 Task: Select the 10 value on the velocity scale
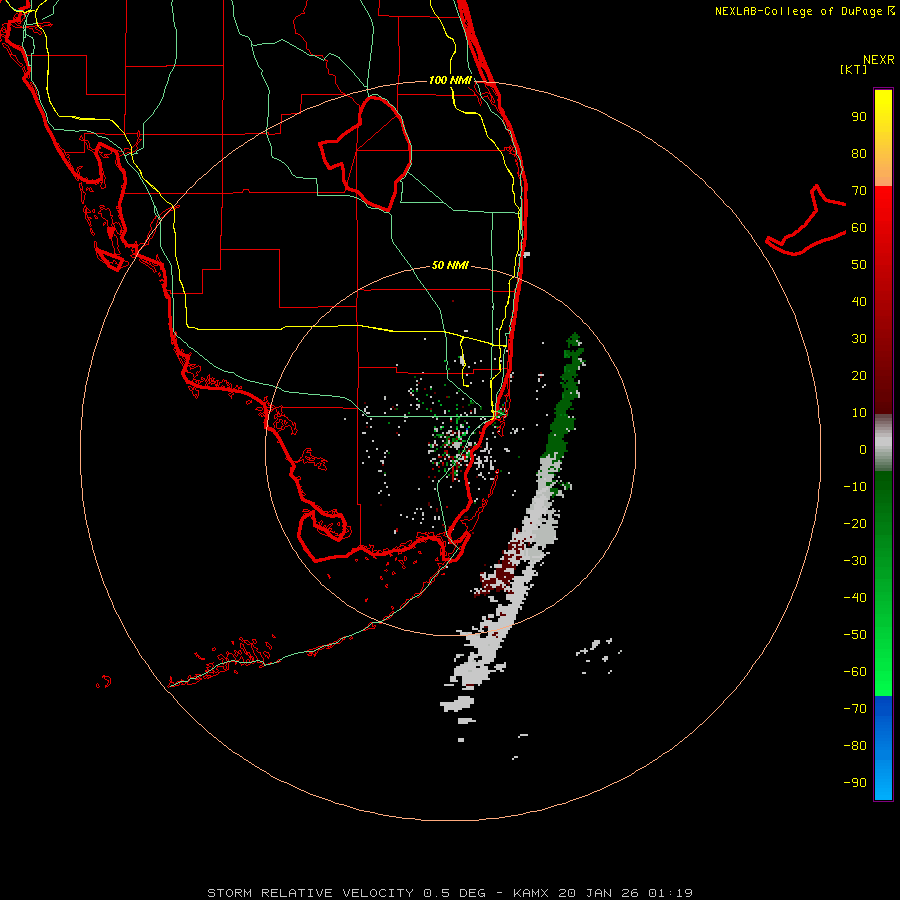coord(859,413)
